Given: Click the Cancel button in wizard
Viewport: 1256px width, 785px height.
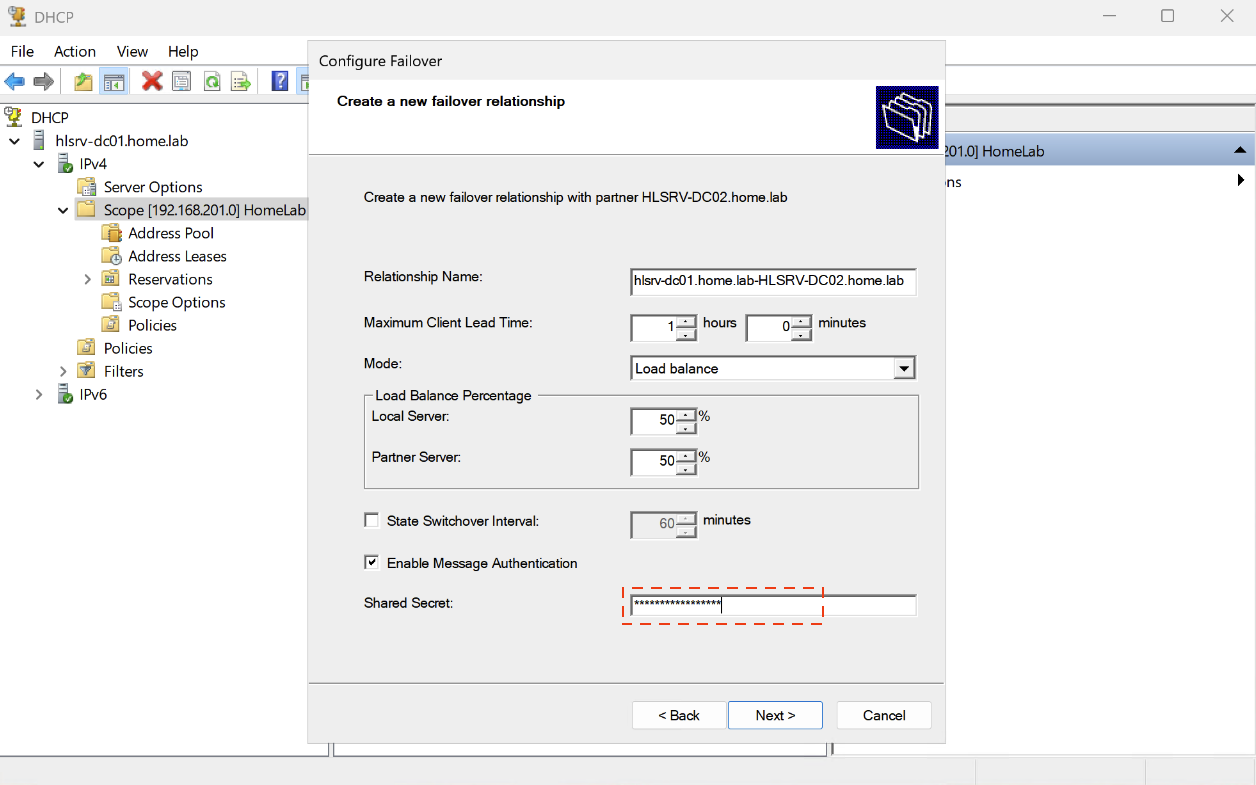Looking at the screenshot, I should pyautogui.click(x=884, y=715).
